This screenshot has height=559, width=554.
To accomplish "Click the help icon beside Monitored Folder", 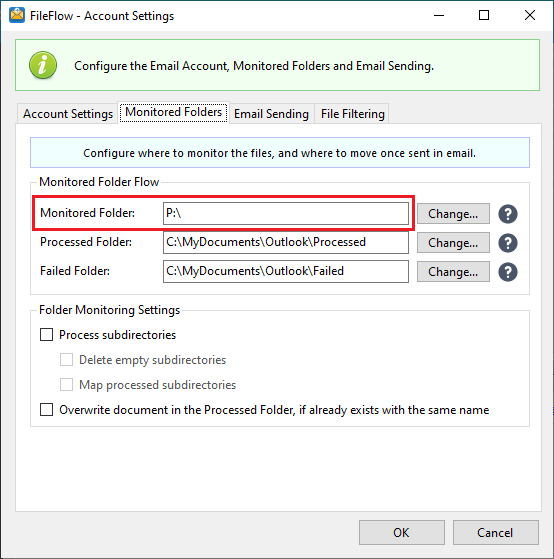I will 508,214.
